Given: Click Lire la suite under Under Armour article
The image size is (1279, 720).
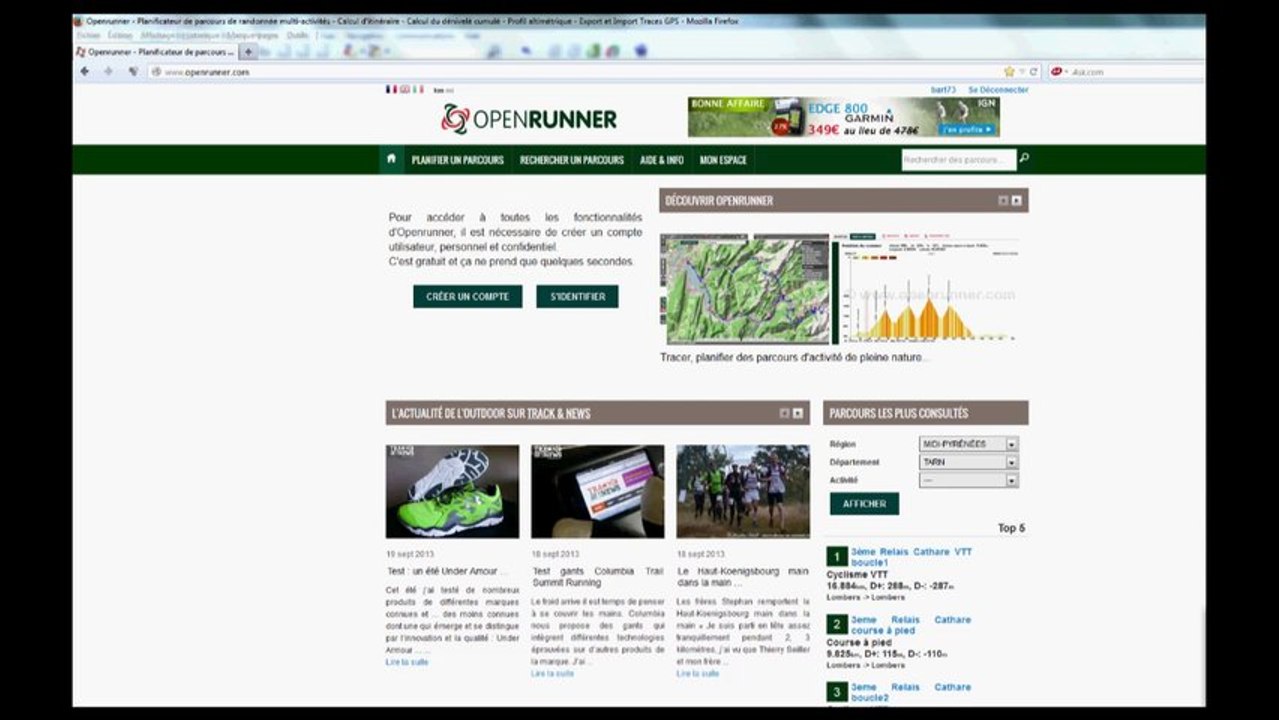Looking at the screenshot, I should tap(407, 662).
